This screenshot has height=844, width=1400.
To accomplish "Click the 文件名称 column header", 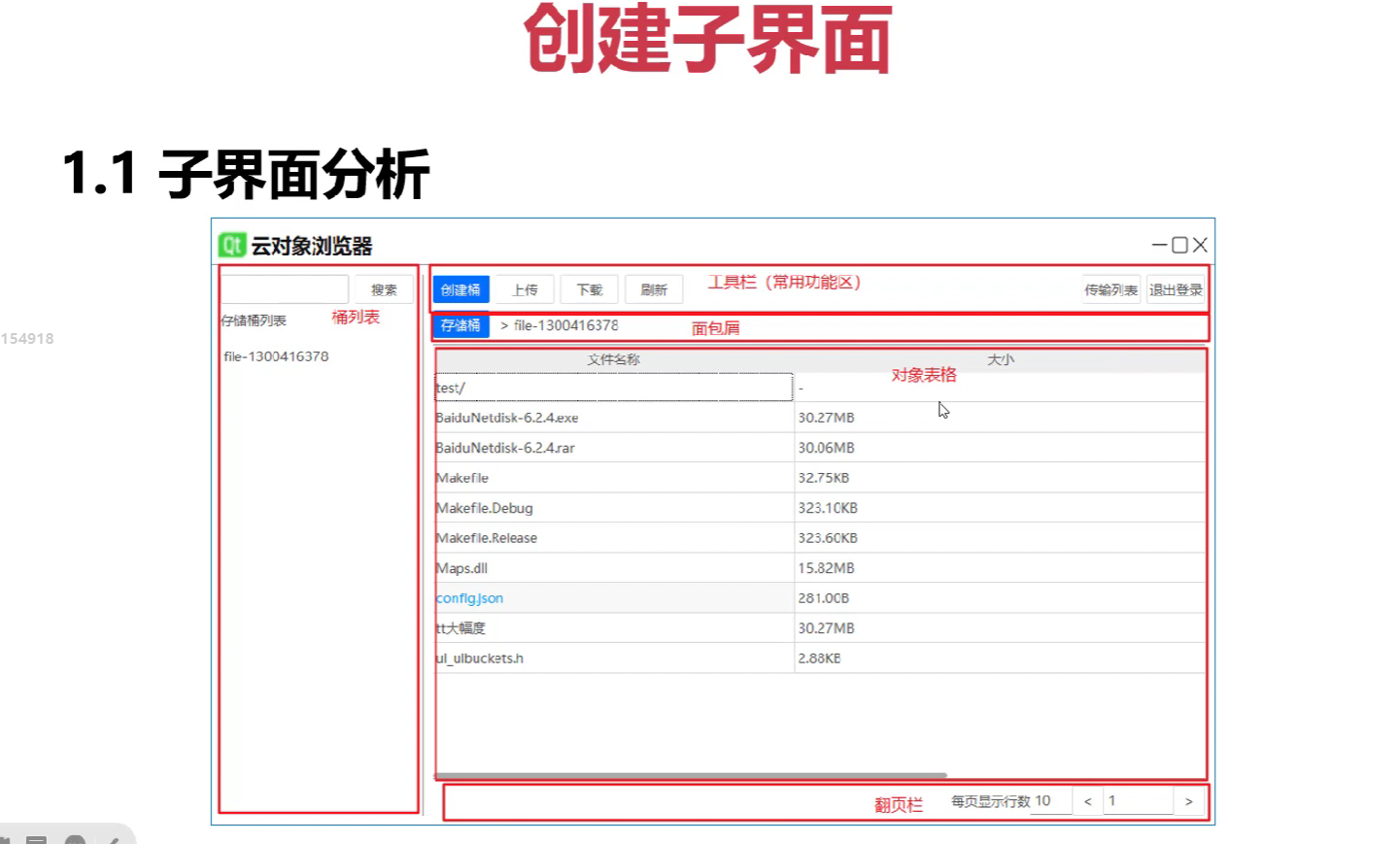I will [x=614, y=359].
